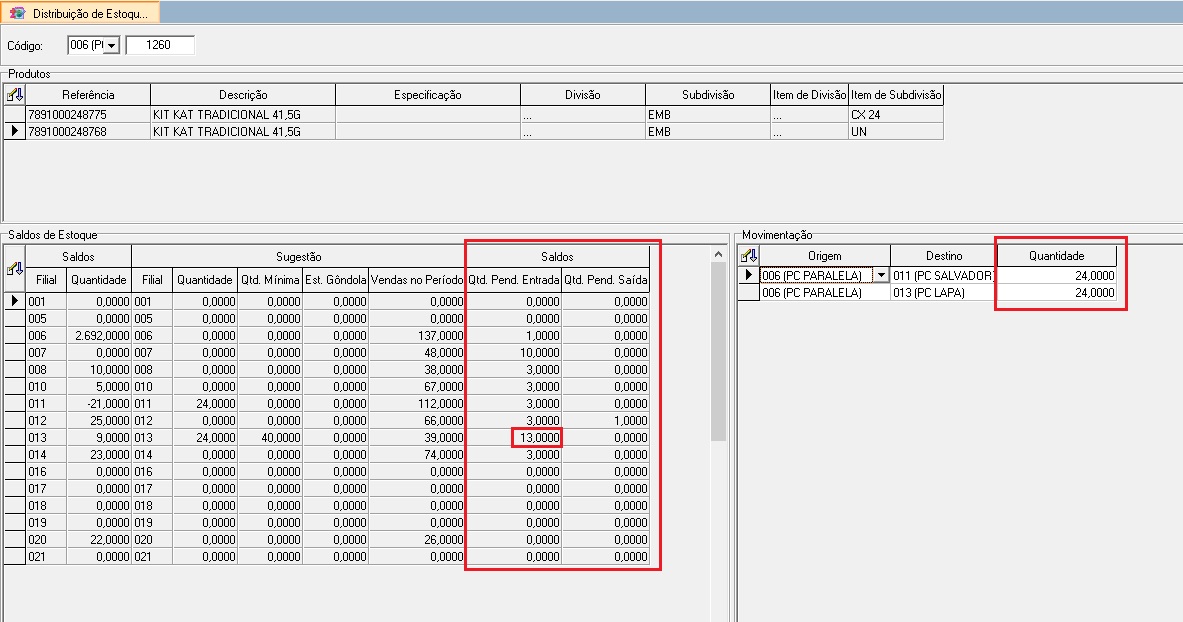Image resolution: width=1183 pixels, height=622 pixels.
Task: Expand the Origem dropdown for 006 (PC PARALELA)
Action: [880, 276]
